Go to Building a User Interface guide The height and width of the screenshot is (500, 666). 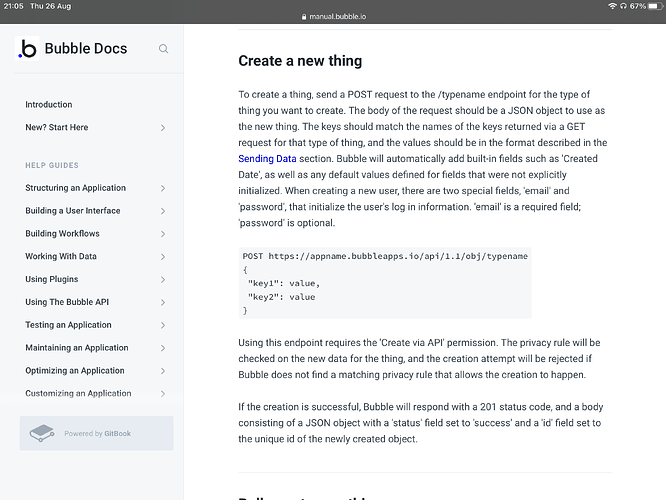coord(73,211)
